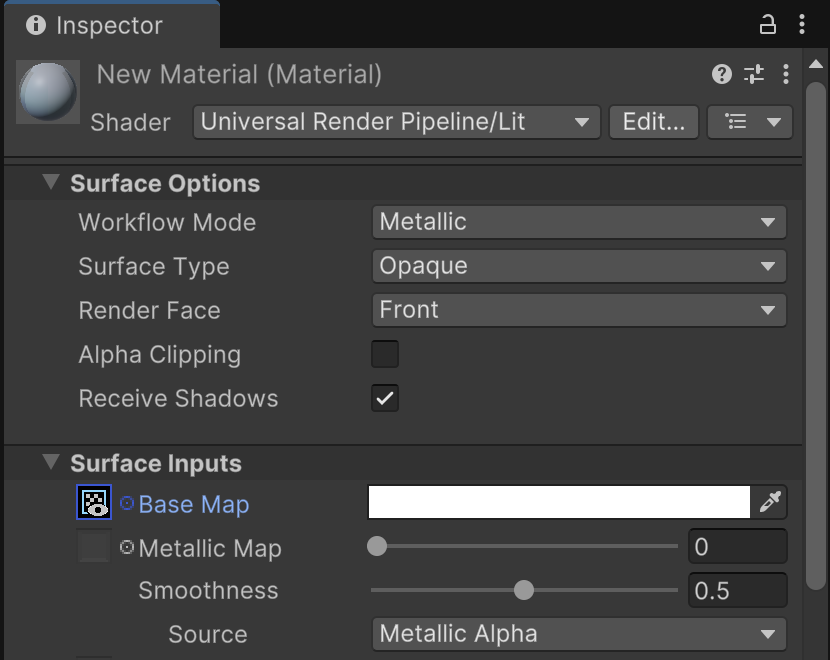The height and width of the screenshot is (660, 830).
Task: Open the shader settings gear dropdown icon
Action: (750, 122)
